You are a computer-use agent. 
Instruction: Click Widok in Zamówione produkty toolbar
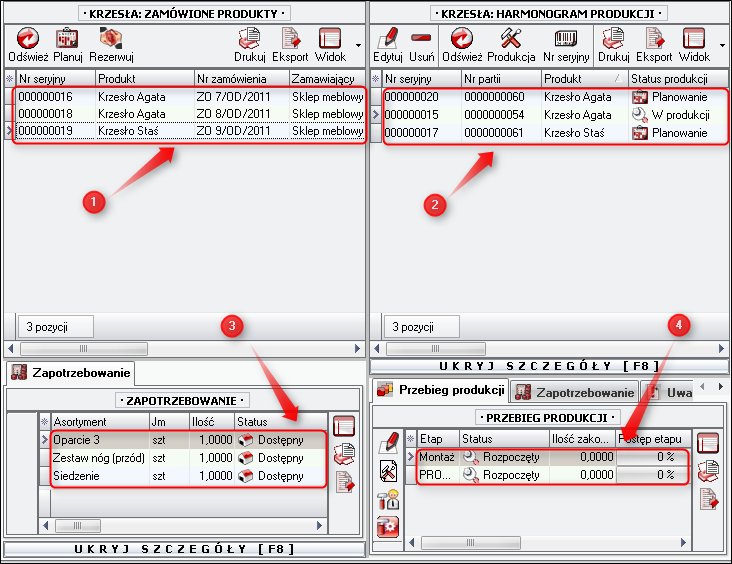coord(330,45)
